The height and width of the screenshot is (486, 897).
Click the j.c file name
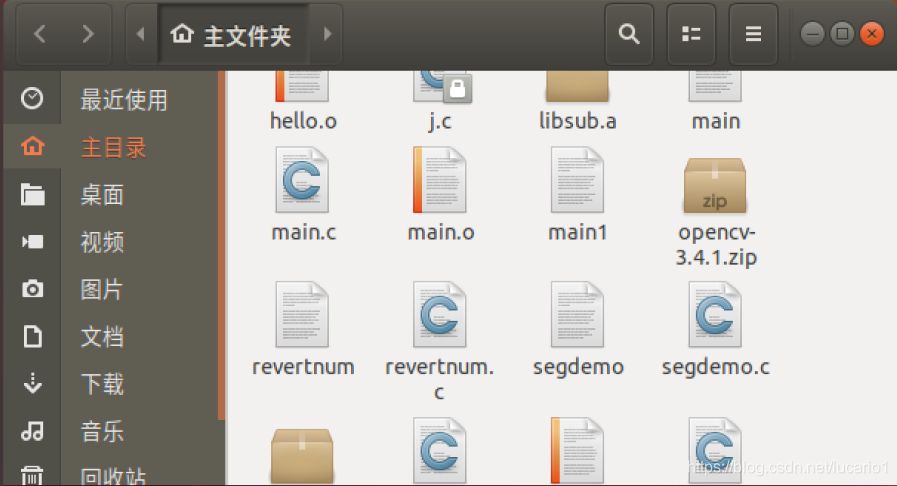coord(440,121)
